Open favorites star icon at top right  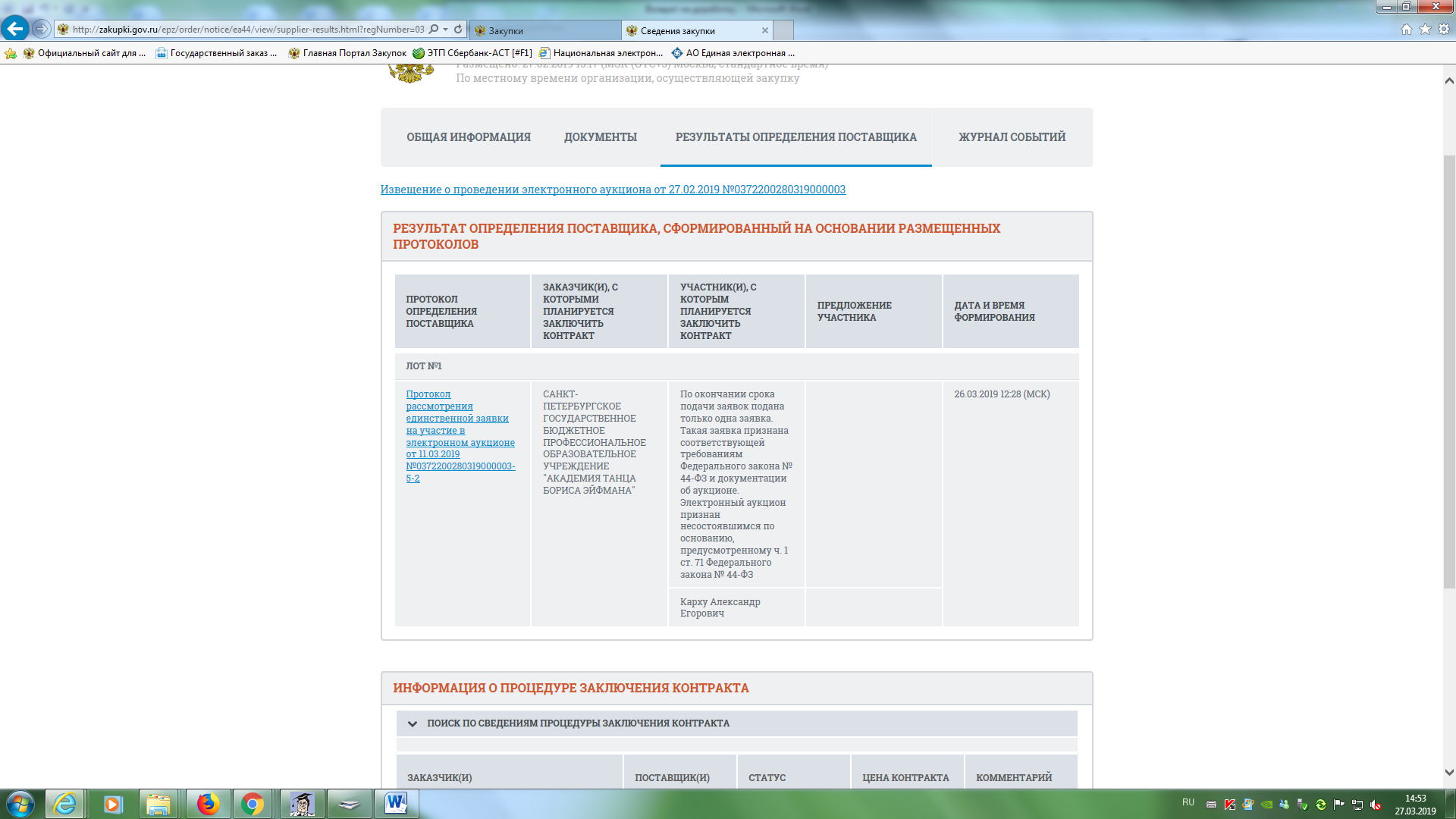[x=1425, y=30]
